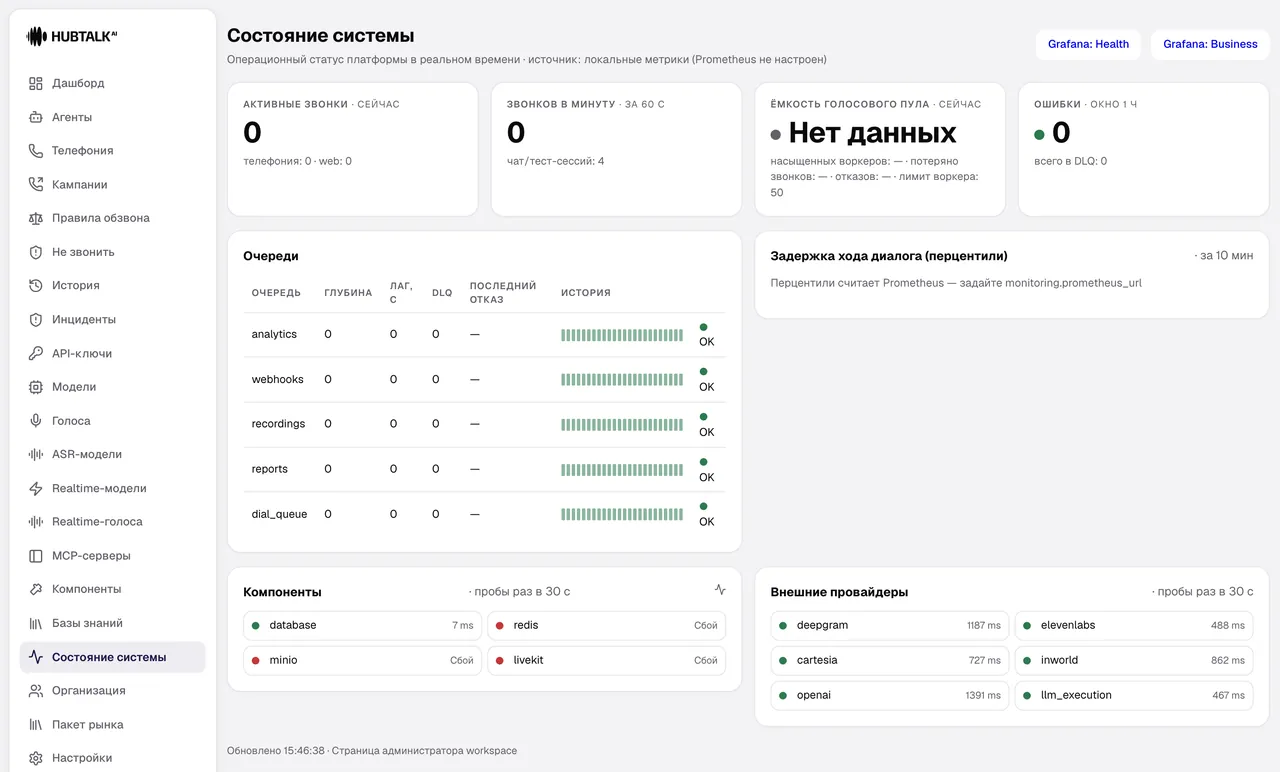Go to the Агенты section
This screenshot has width=1280, height=772.
[x=112, y=117]
